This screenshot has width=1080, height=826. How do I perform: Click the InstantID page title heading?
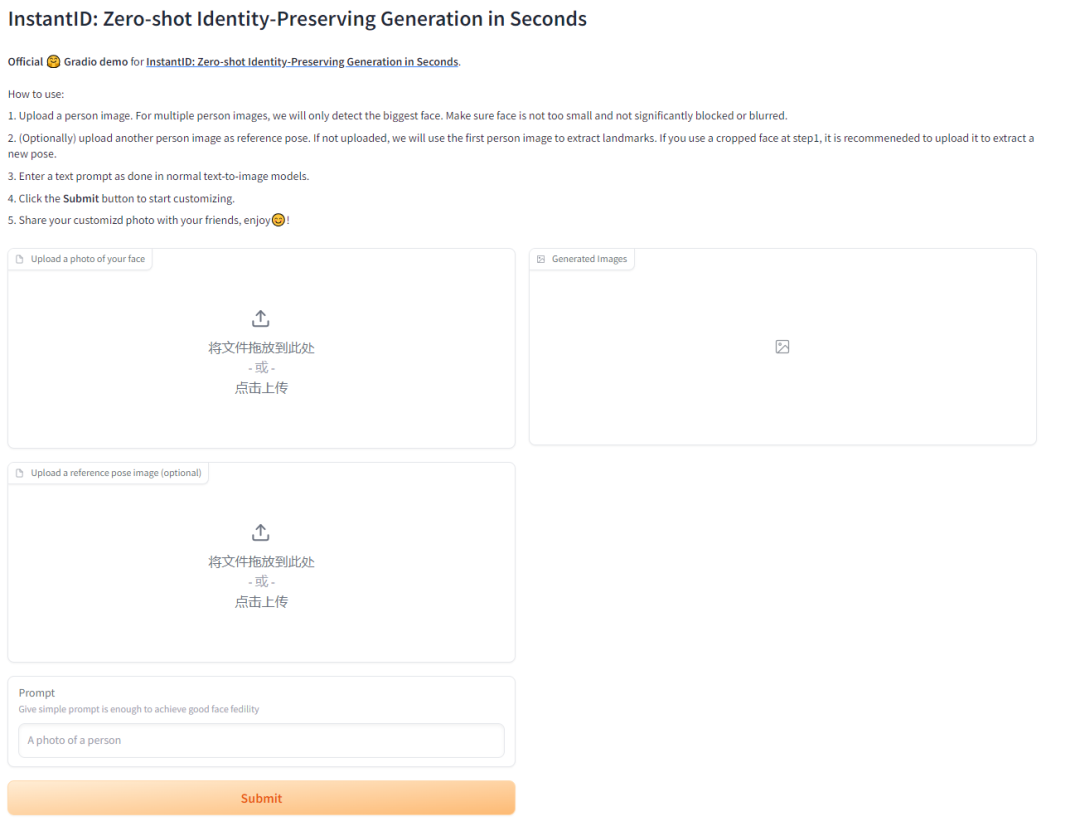(297, 19)
